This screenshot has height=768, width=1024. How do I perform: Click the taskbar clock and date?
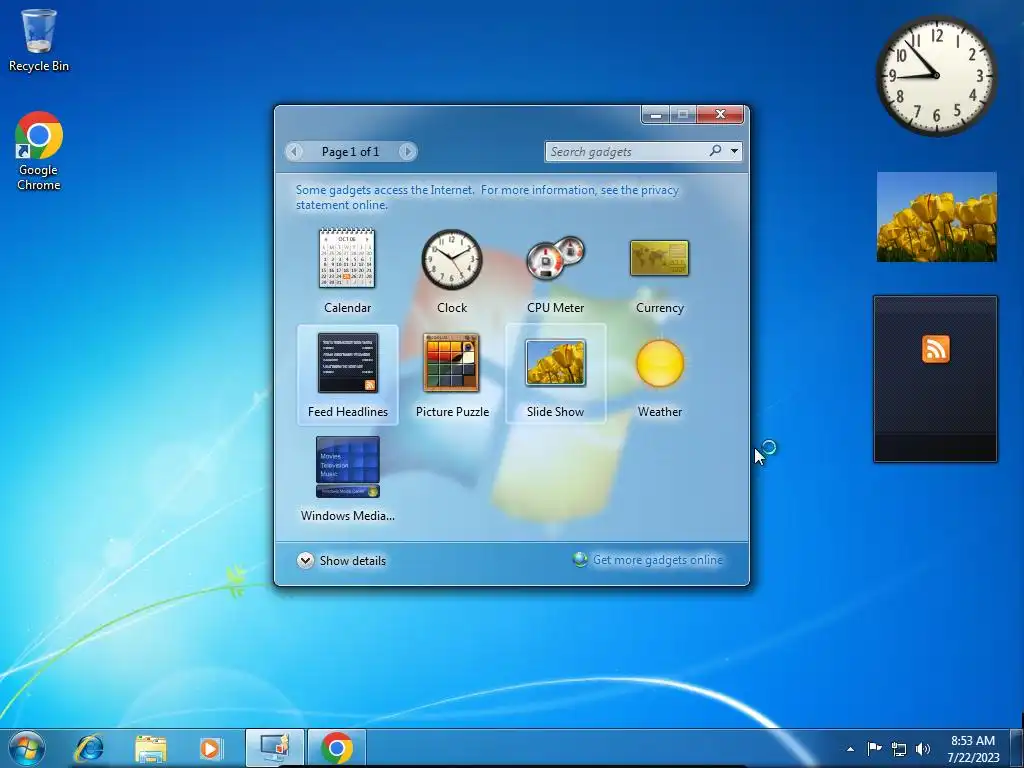(973, 748)
